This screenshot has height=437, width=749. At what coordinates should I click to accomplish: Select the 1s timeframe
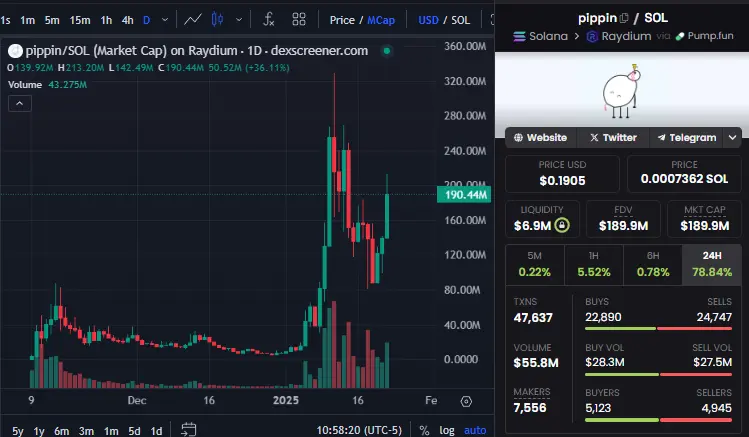click(5, 20)
